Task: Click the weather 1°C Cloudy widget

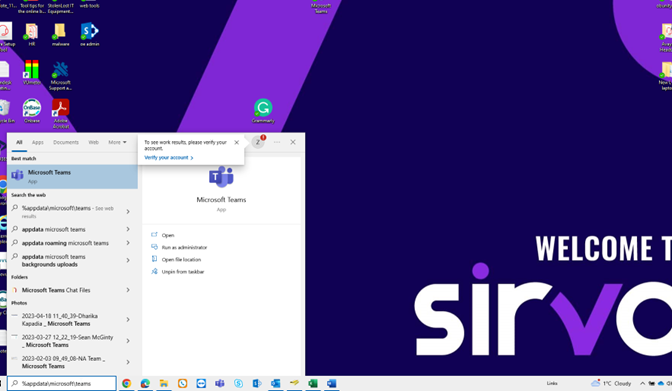Action: [x=612, y=383]
